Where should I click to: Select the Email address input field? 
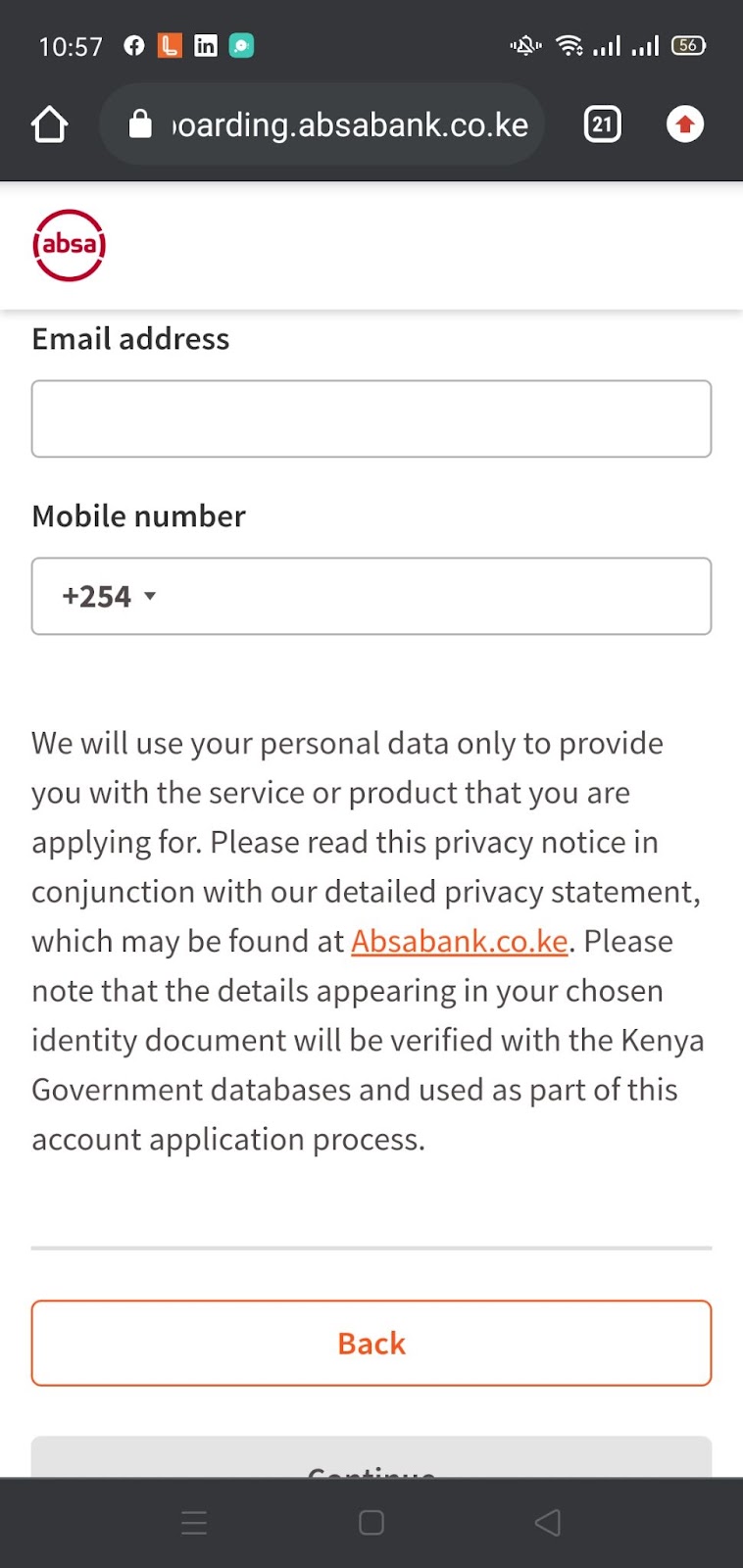371,418
